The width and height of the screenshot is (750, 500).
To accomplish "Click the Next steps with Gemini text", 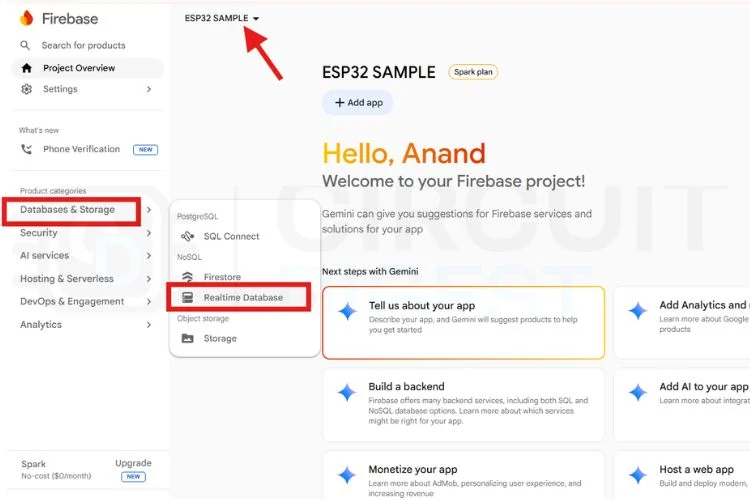I will [x=370, y=271].
